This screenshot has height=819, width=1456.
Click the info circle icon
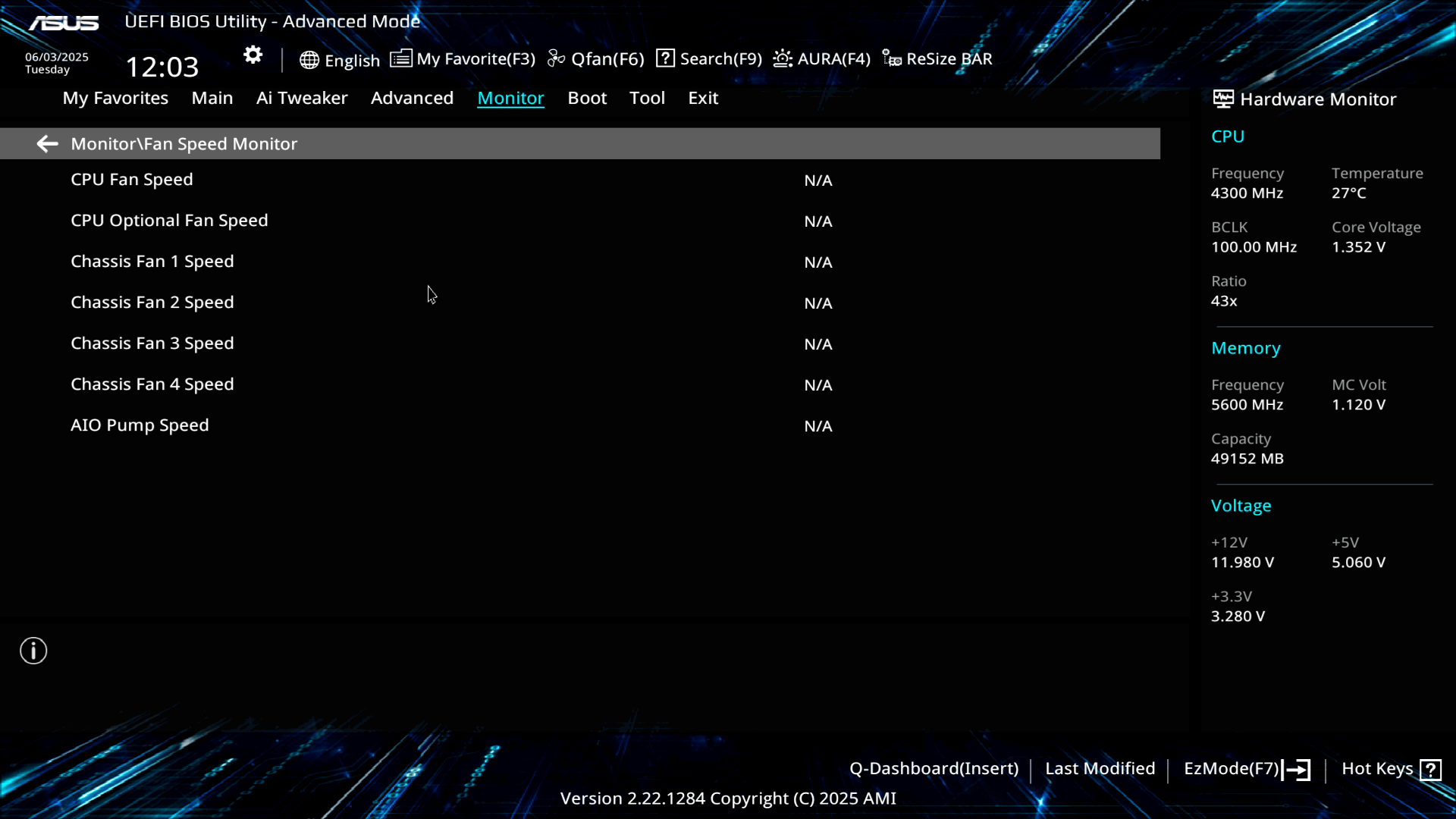(x=33, y=651)
